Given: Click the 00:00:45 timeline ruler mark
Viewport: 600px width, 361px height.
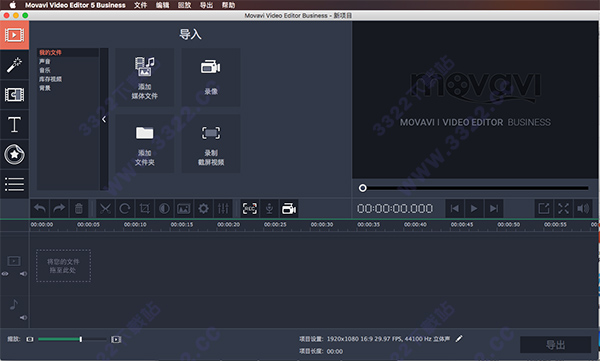Looking at the screenshot, I should point(462,225).
